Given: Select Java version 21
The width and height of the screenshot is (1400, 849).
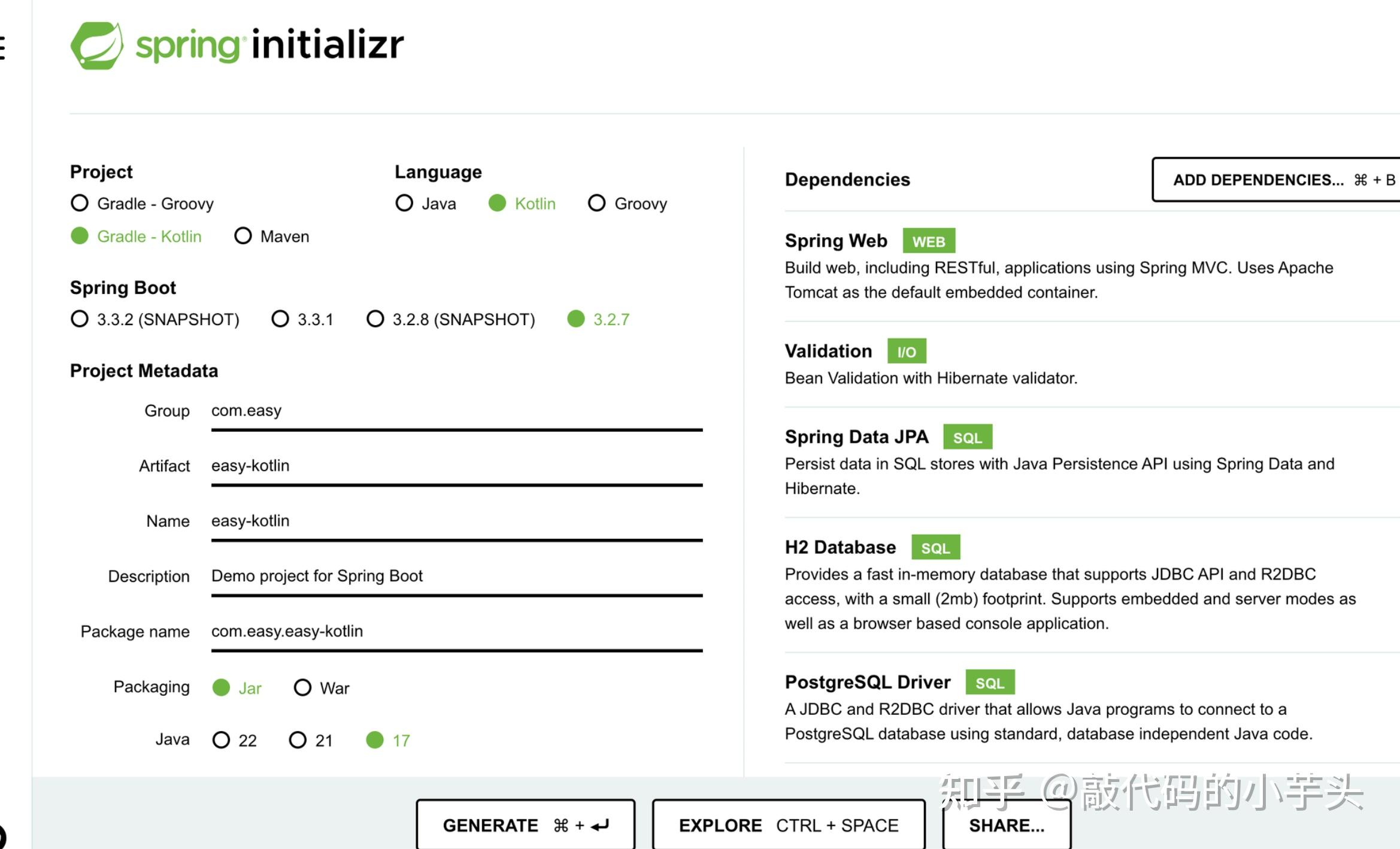Looking at the screenshot, I should (298, 741).
